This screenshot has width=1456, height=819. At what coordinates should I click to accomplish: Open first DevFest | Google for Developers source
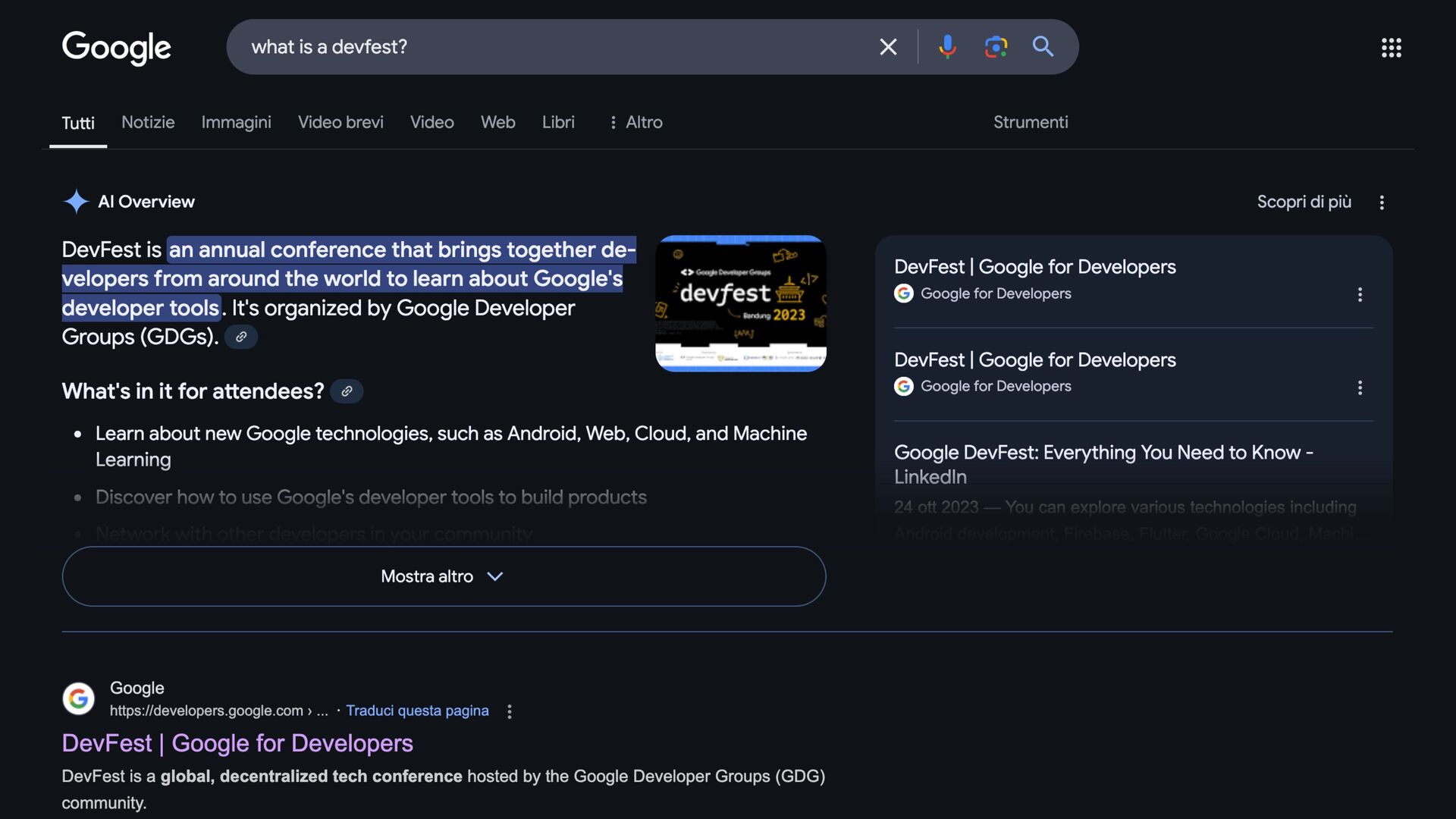click(x=1034, y=267)
